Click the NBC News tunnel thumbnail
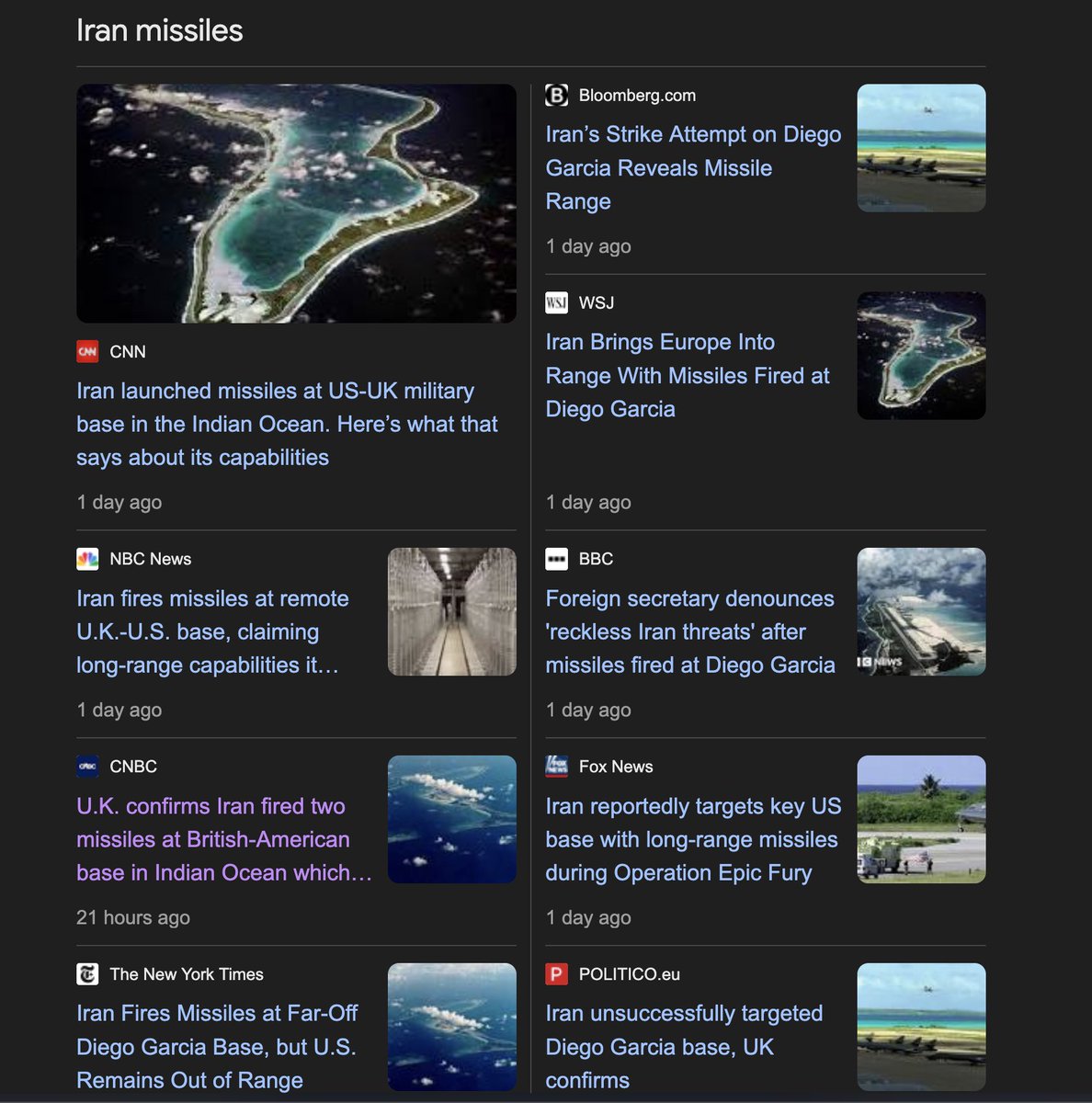This screenshot has height=1103, width=1092. pyautogui.click(x=452, y=612)
